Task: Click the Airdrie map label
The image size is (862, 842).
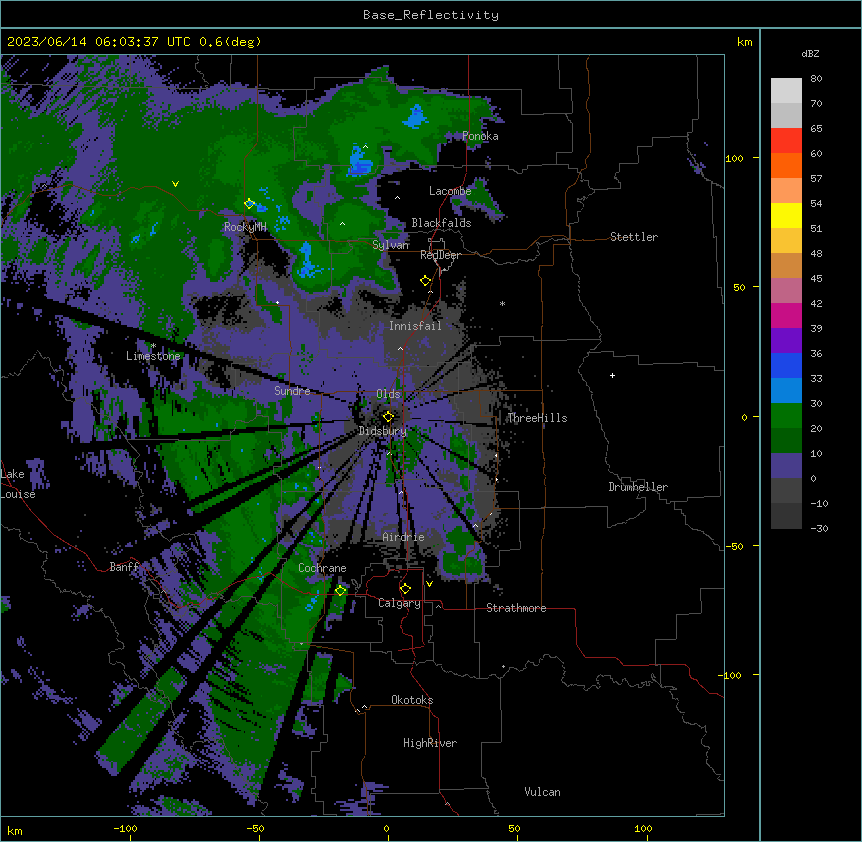Action: [403, 537]
